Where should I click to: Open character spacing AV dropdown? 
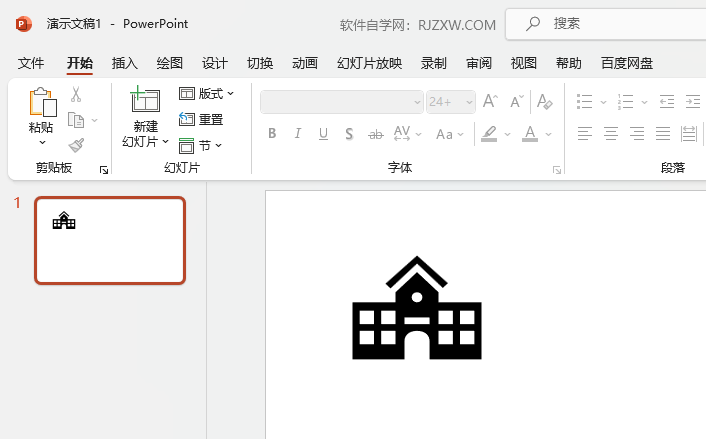[407, 134]
